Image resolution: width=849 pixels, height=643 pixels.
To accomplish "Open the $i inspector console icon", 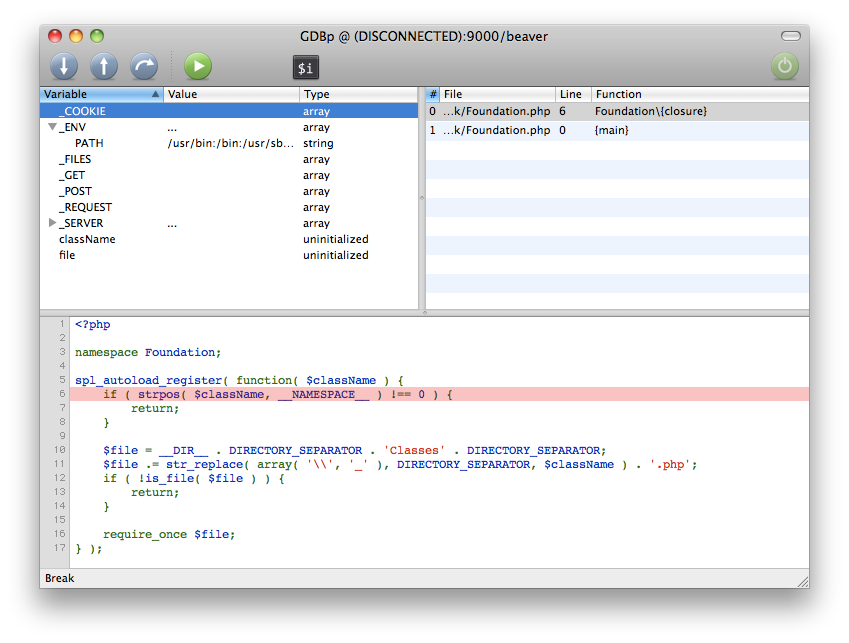I will [x=306, y=68].
